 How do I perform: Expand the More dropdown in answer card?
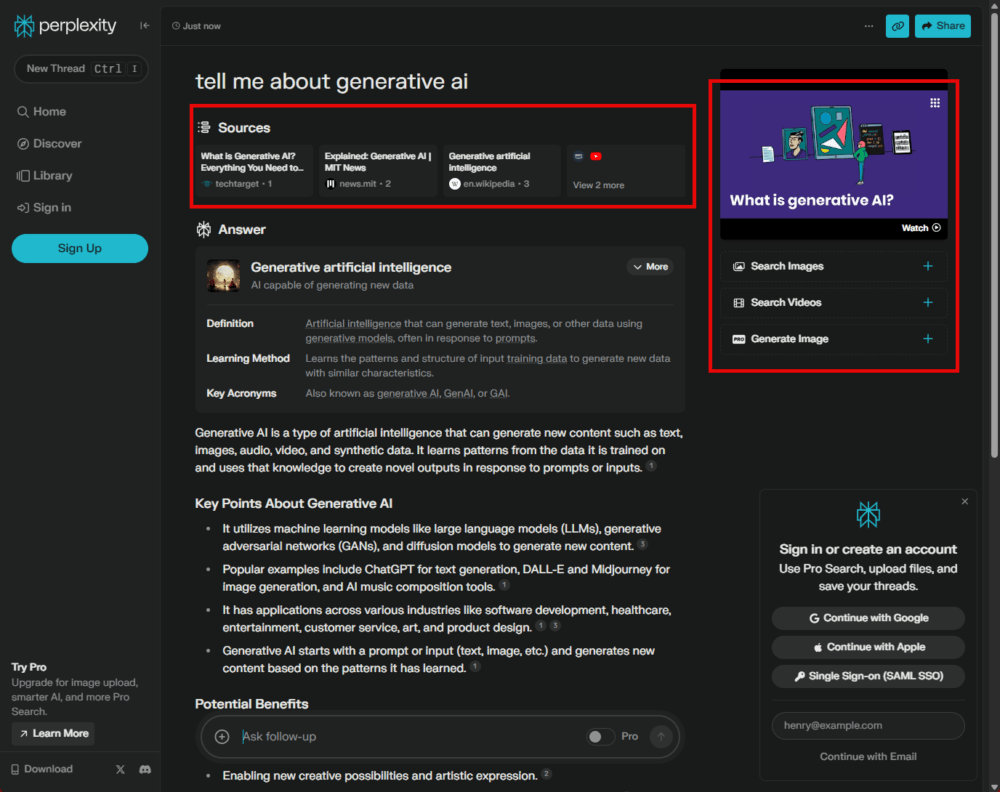point(650,267)
